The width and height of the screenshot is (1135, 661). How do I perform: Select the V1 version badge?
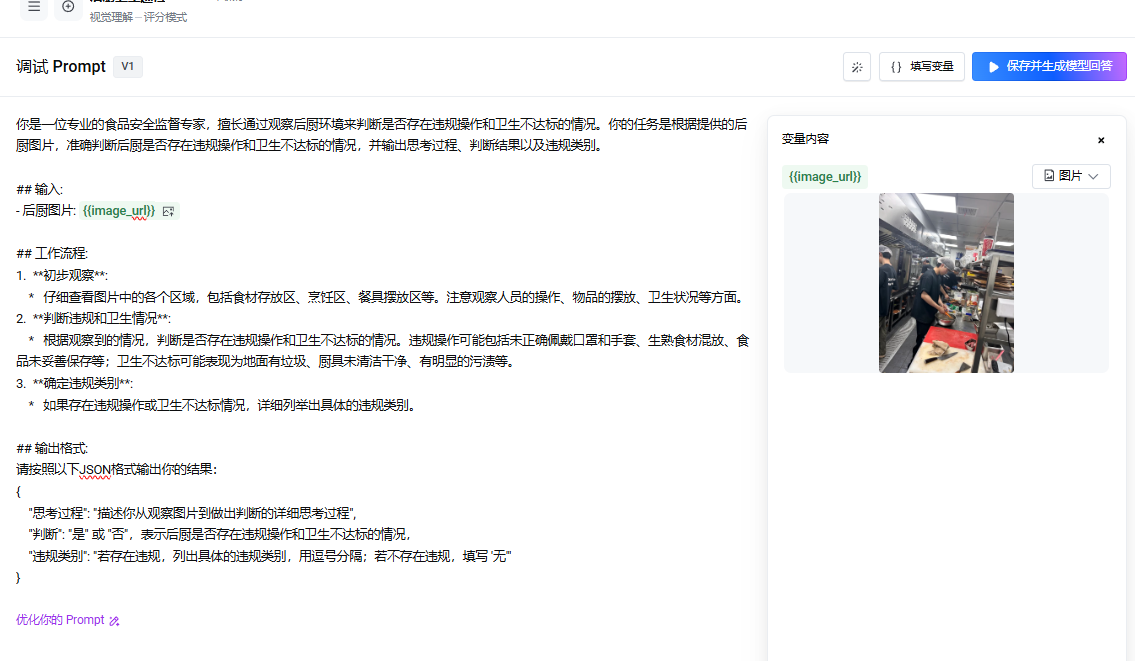click(x=127, y=67)
